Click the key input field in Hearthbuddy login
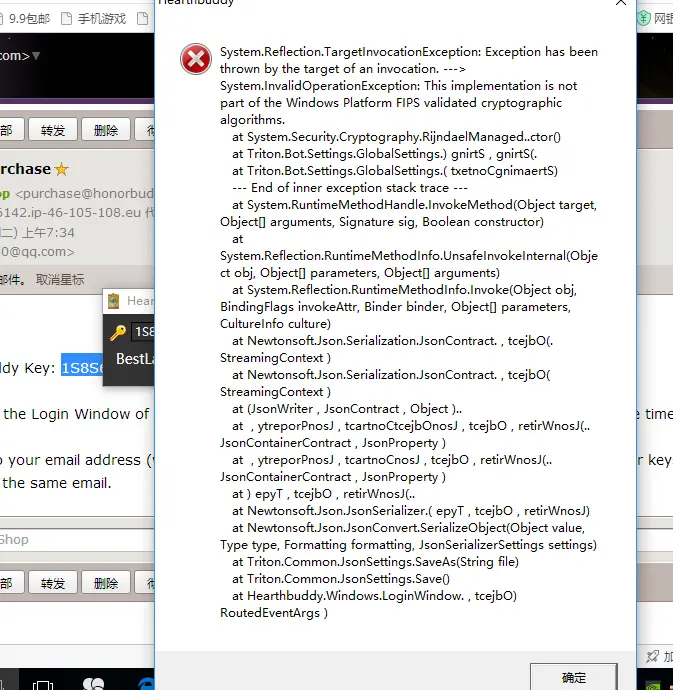The height and width of the screenshot is (690, 673). 143,332
